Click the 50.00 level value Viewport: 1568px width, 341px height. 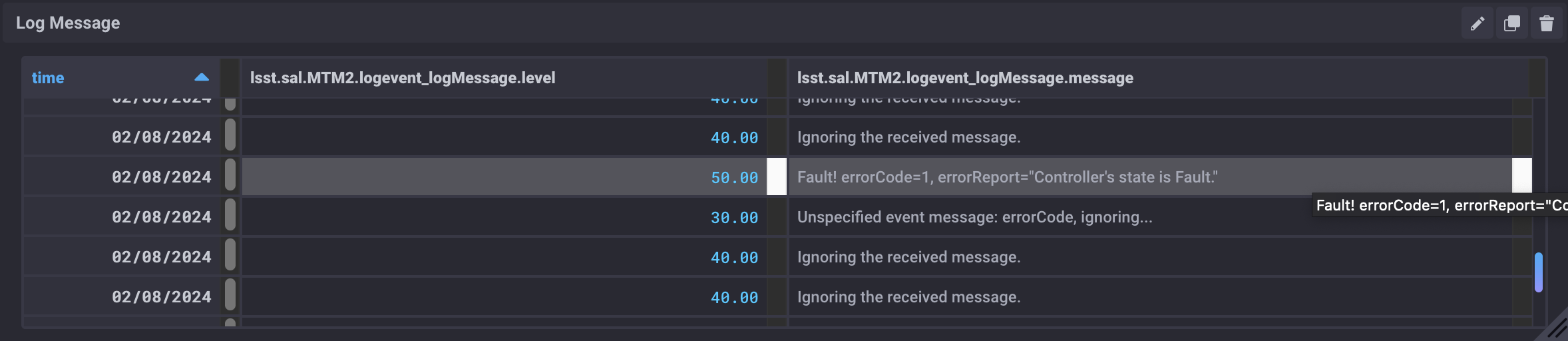point(734,178)
